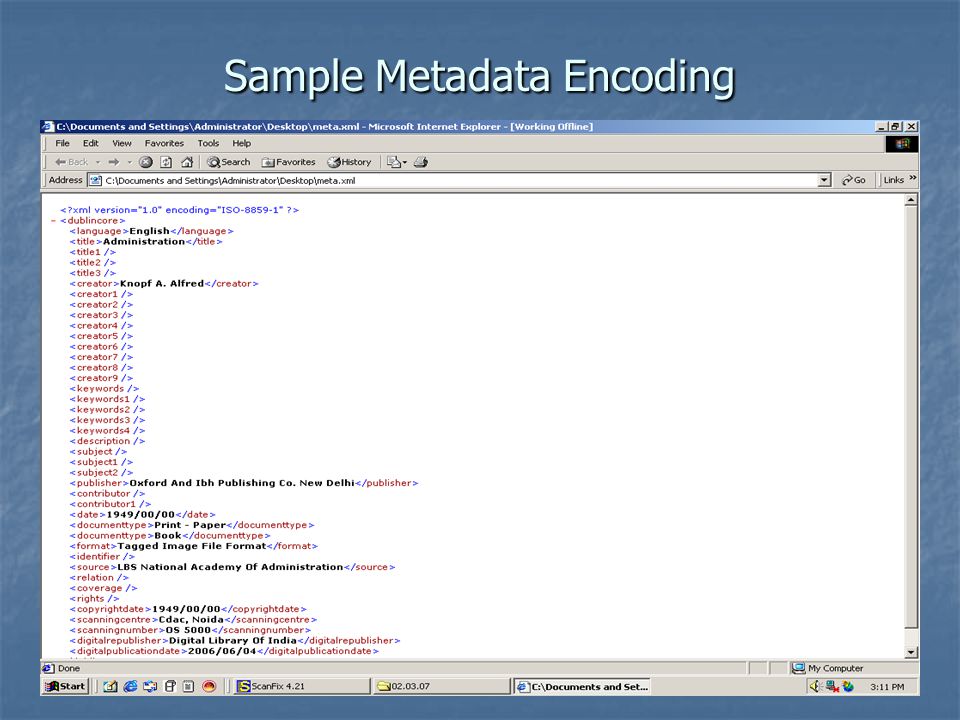Click the 'Tagged Image File Format' value
Image resolution: width=960 pixels, height=720 pixels.
[192, 546]
